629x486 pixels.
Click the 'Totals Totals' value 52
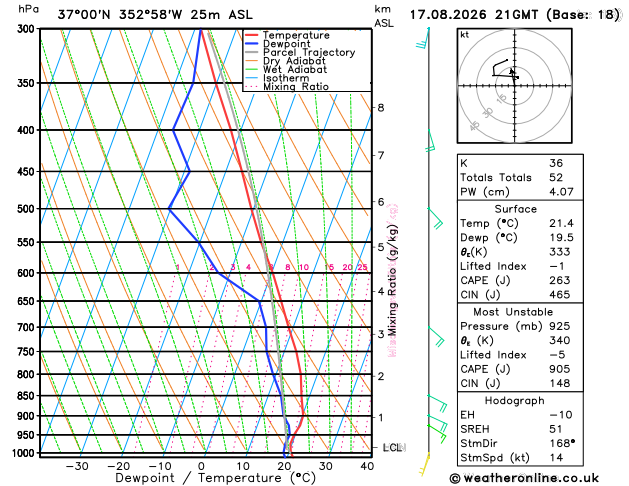pos(556,177)
